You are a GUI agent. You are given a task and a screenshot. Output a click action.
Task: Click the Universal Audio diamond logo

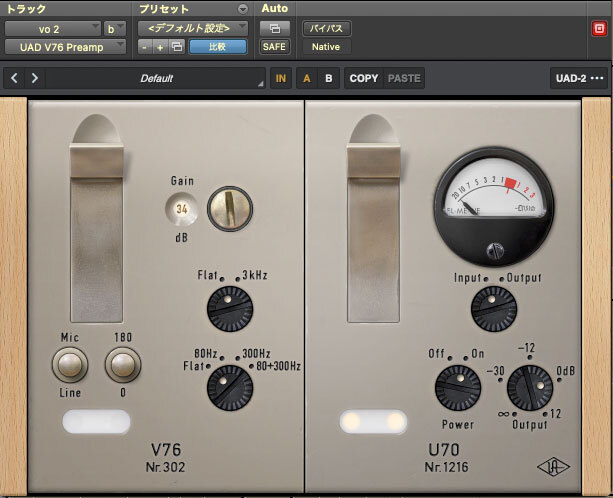pyautogui.click(x=553, y=467)
